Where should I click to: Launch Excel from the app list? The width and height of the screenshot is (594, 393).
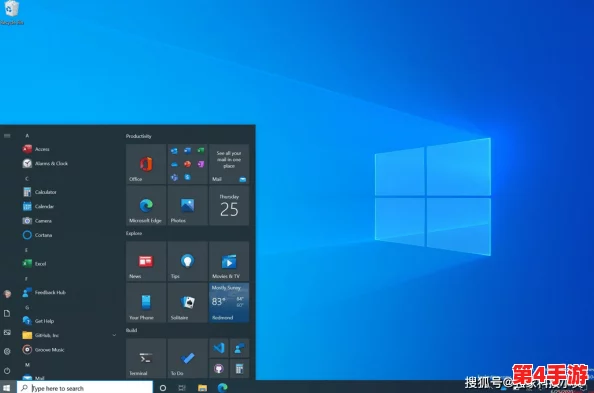click(69, 264)
